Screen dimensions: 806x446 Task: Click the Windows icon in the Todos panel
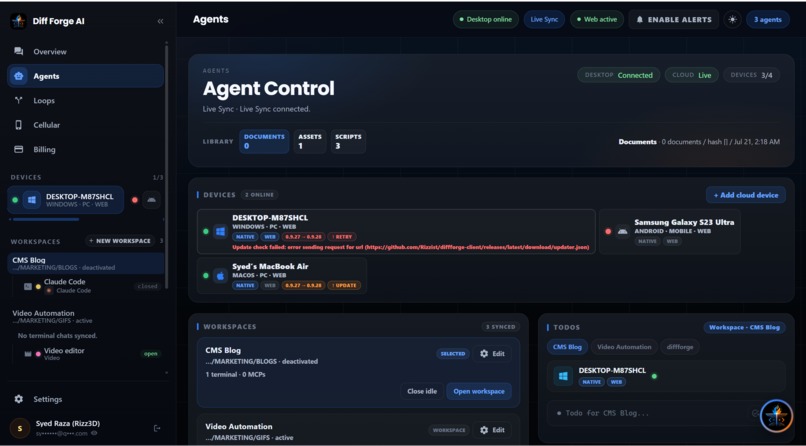pyautogui.click(x=563, y=376)
